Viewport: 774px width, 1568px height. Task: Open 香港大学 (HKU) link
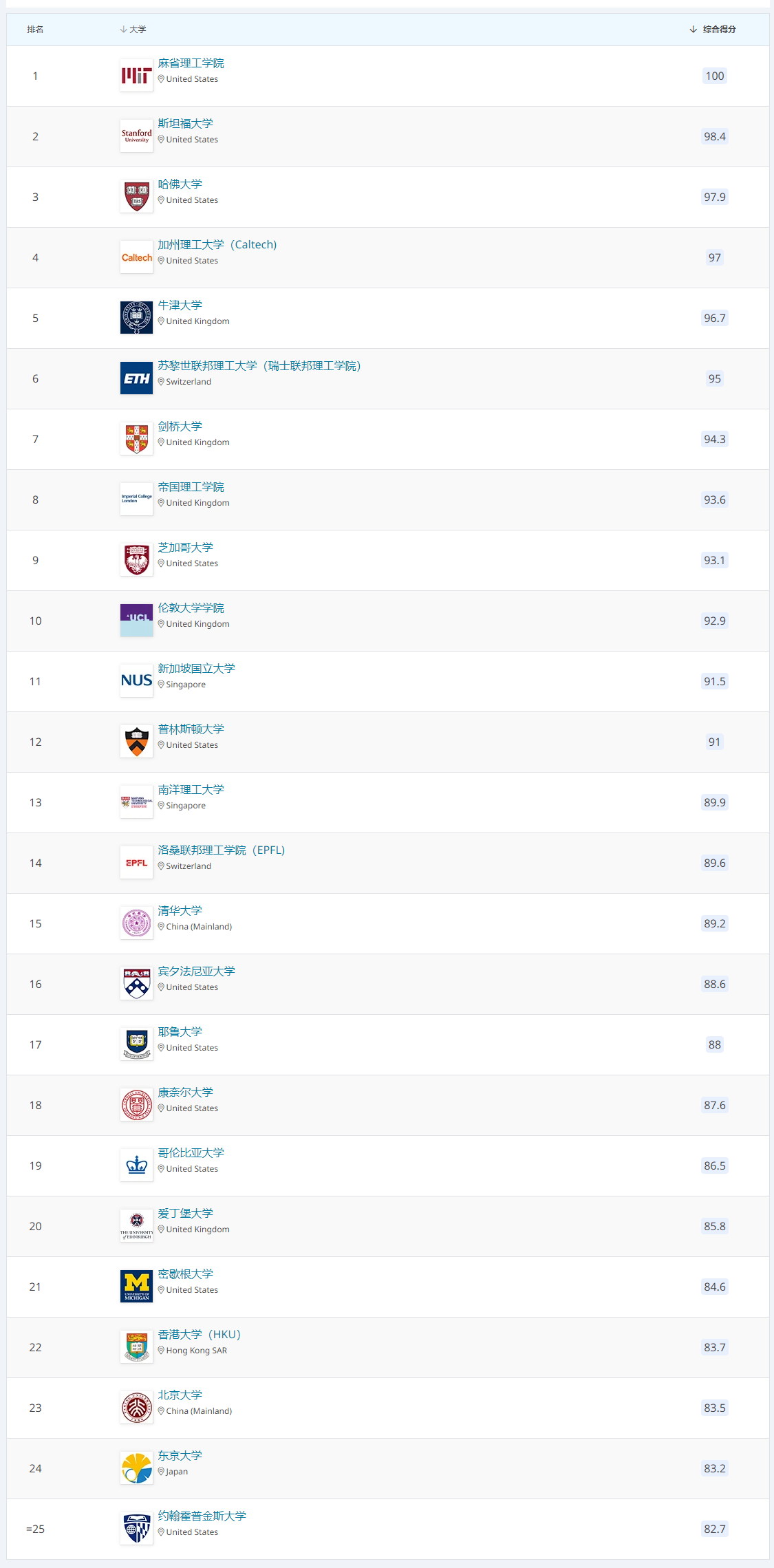[200, 1335]
